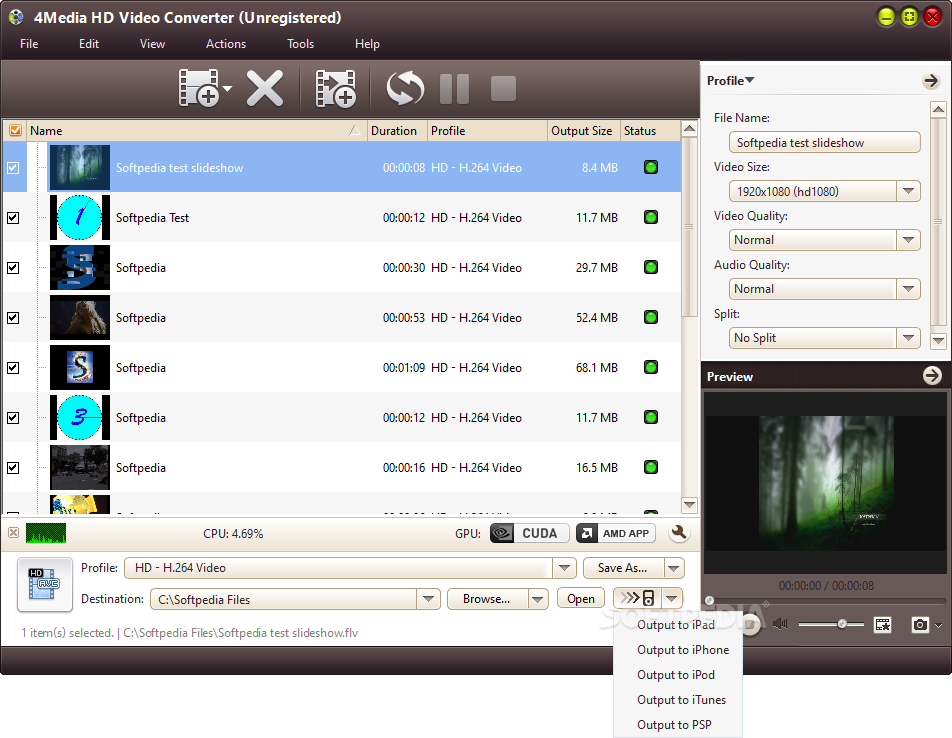Viewport: 952px width, 738px height.
Task: Sort the list by Name column header
Action: point(197,130)
